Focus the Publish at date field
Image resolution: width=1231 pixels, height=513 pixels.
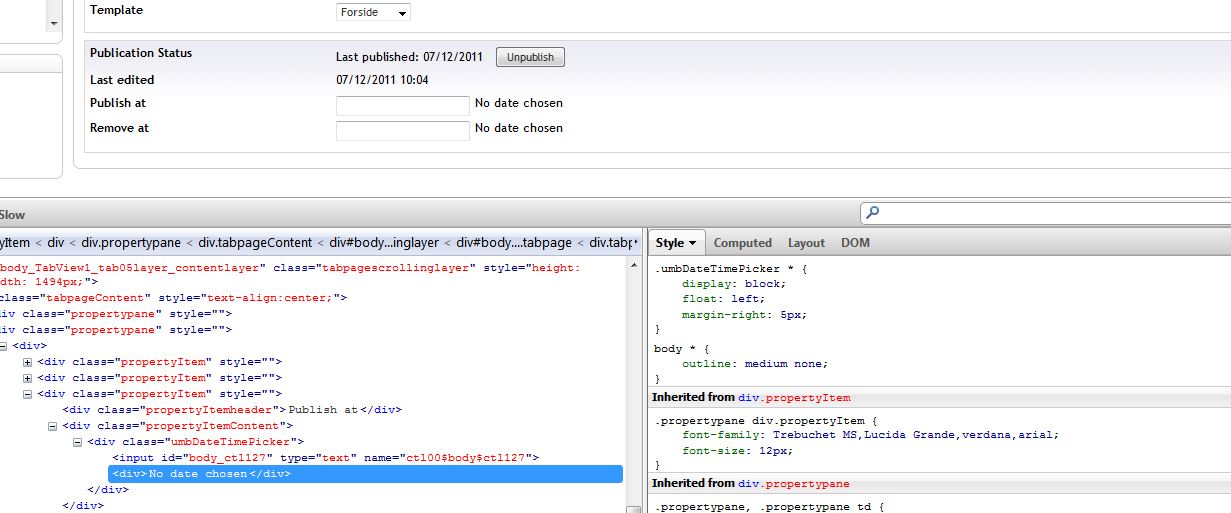click(402, 105)
